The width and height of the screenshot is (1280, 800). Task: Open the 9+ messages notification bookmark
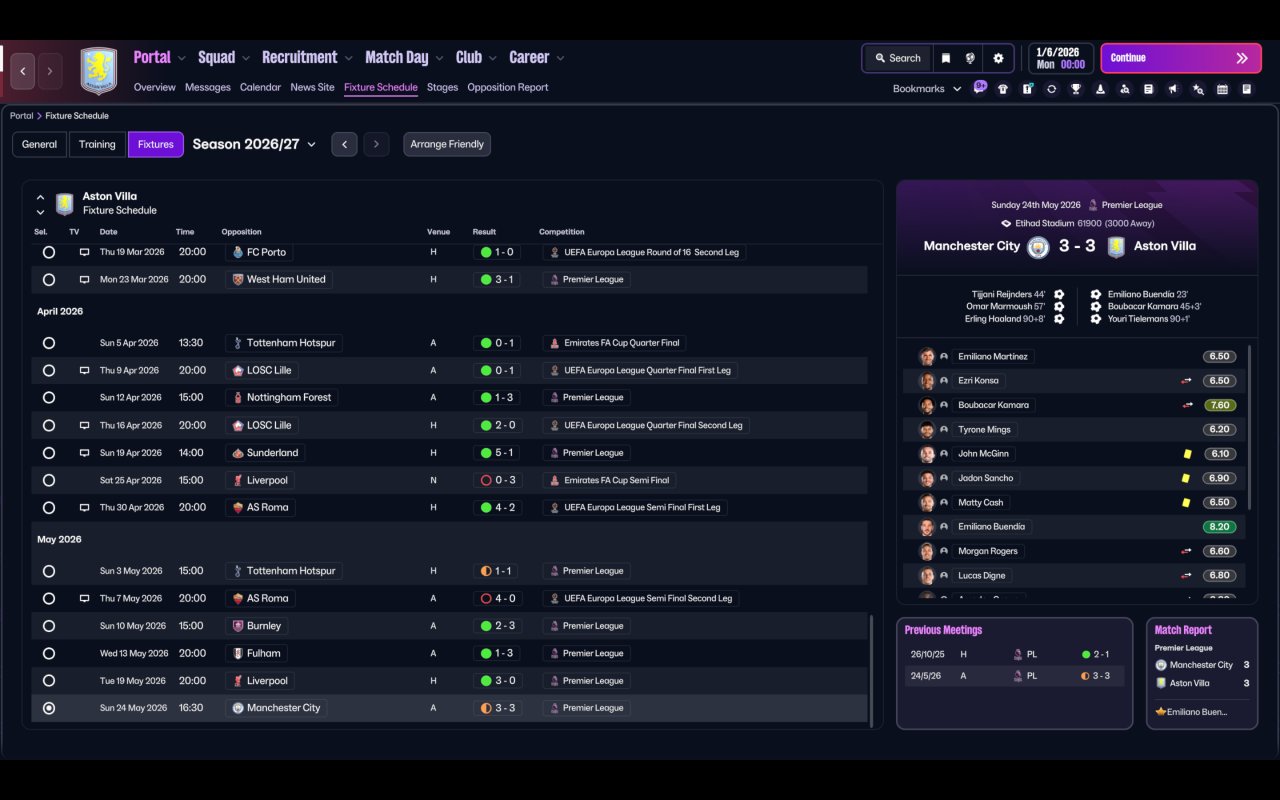click(x=980, y=88)
